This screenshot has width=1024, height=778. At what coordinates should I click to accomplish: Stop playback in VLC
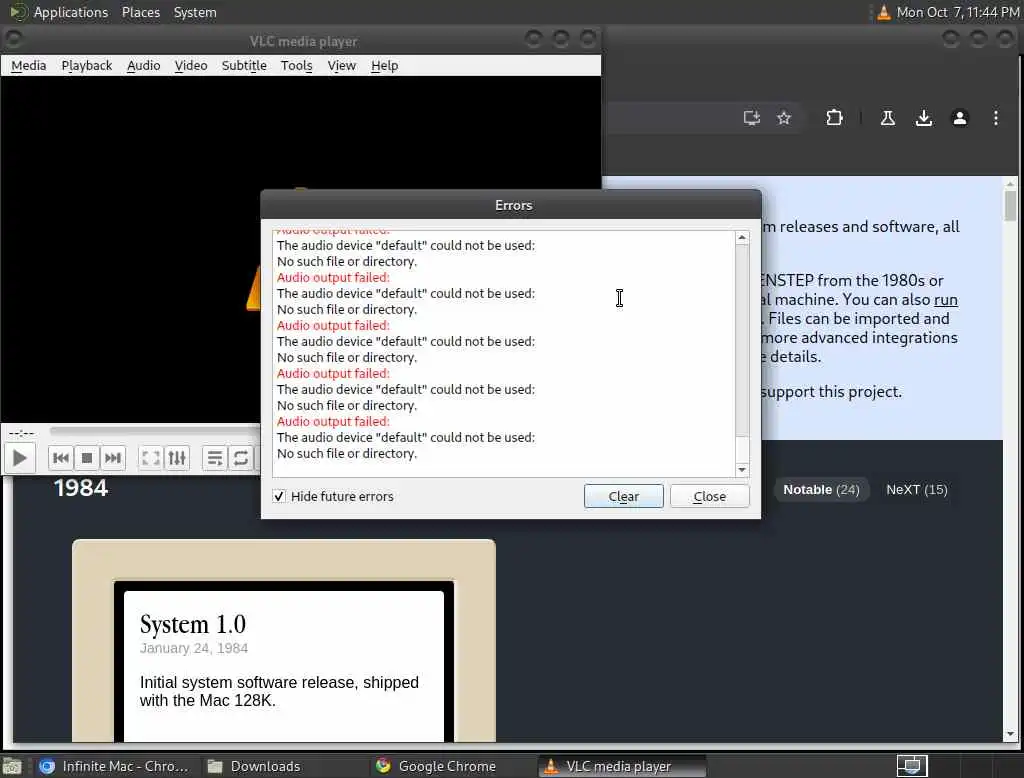[x=86, y=458]
